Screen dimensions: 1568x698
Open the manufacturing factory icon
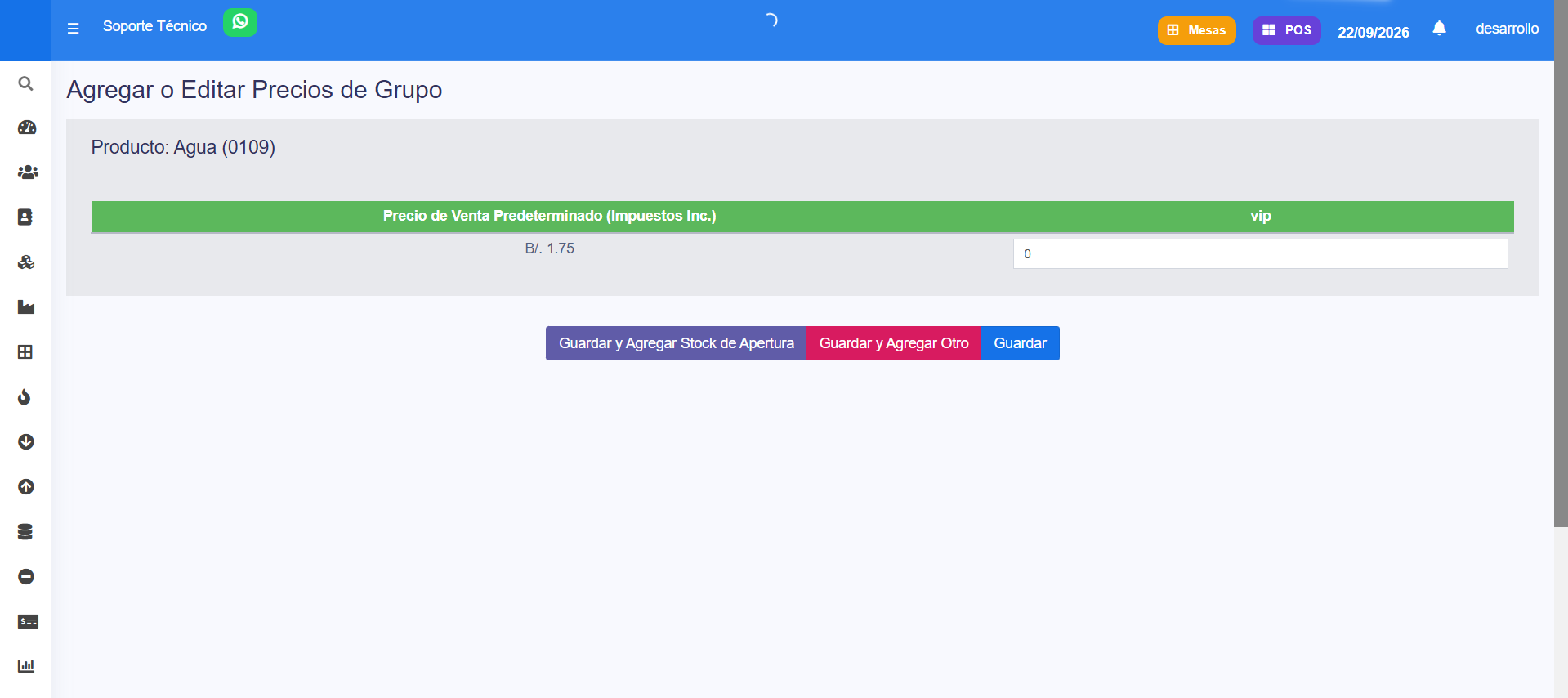pyautogui.click(x=26, y=307)
